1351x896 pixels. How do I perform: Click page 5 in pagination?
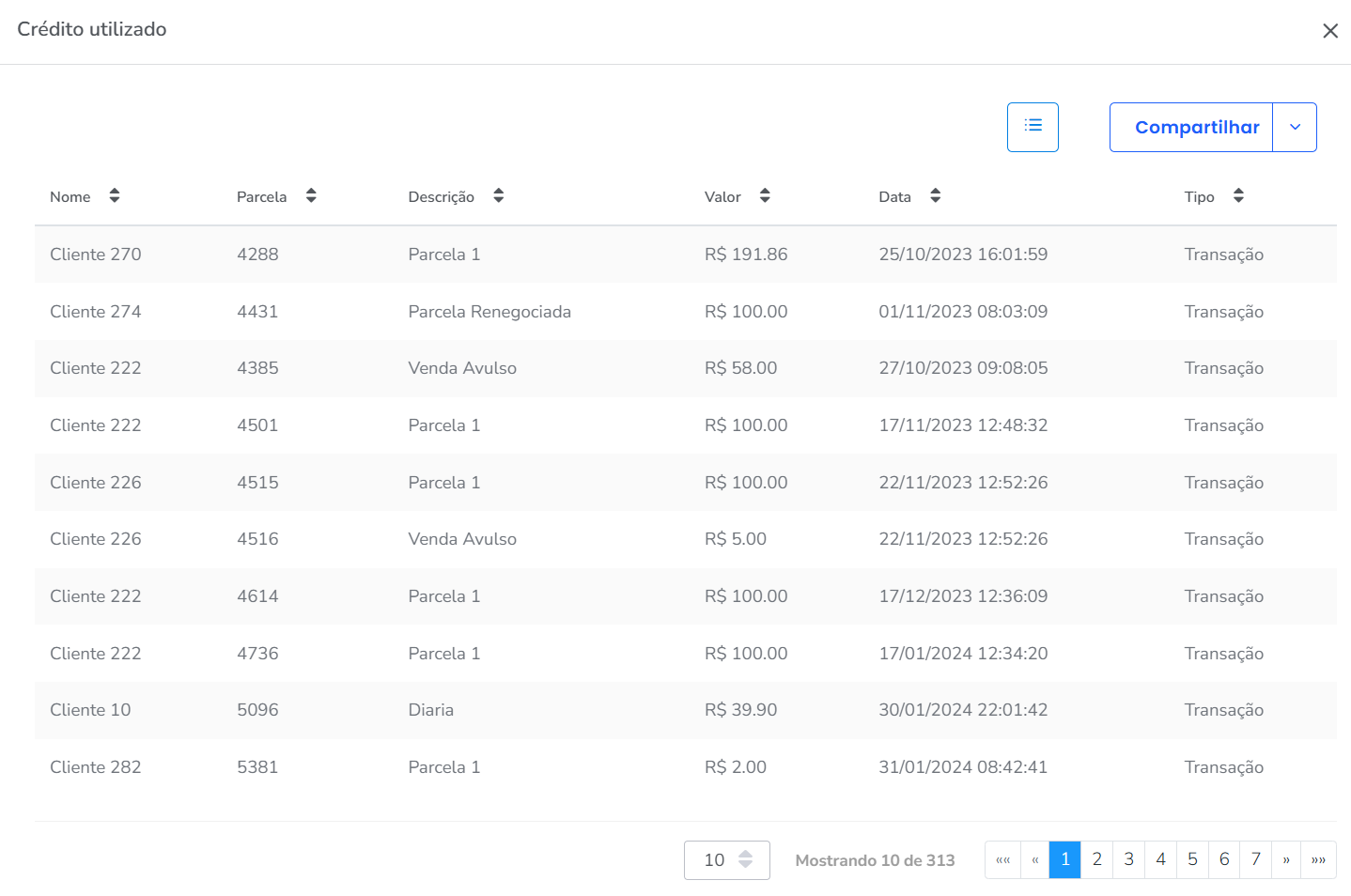[x=1192, y=859]
